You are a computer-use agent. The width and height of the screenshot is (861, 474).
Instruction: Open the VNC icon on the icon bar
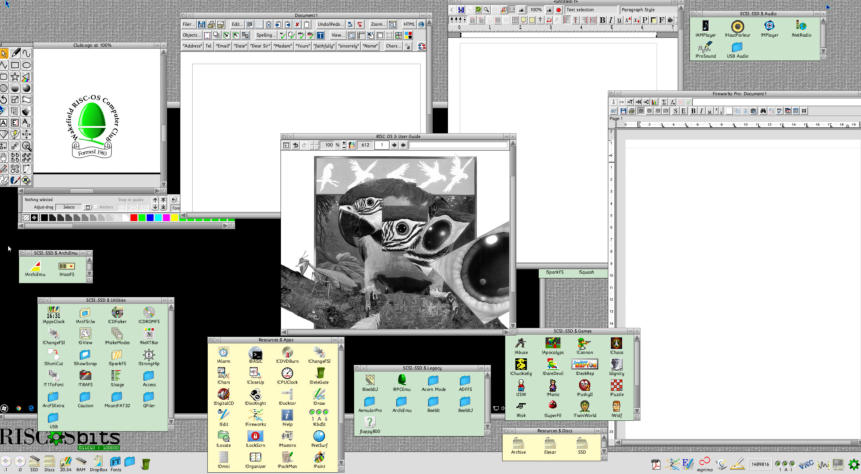[x=806, y=464]
